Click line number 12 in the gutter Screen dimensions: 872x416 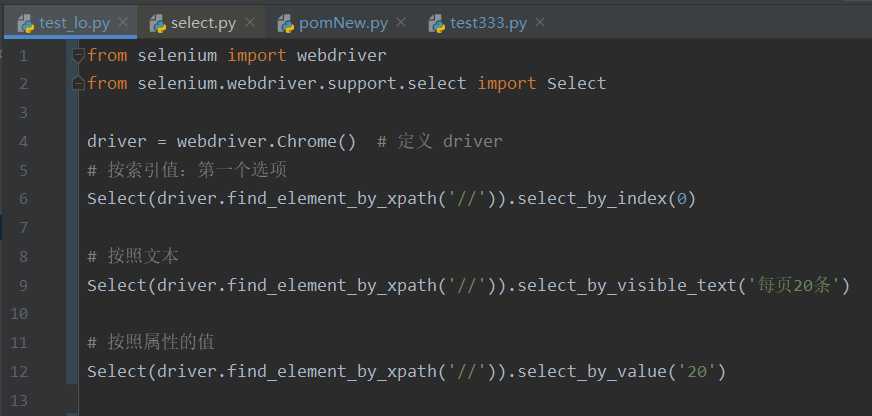pos(20,371)
